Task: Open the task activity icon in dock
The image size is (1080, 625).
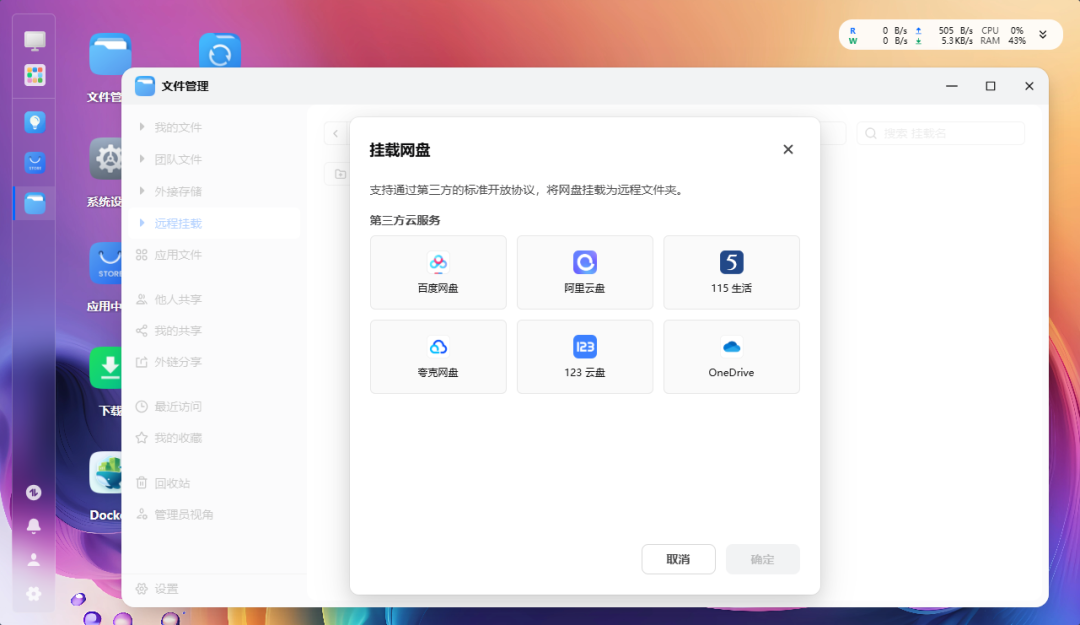Action: tap(34, 492)
